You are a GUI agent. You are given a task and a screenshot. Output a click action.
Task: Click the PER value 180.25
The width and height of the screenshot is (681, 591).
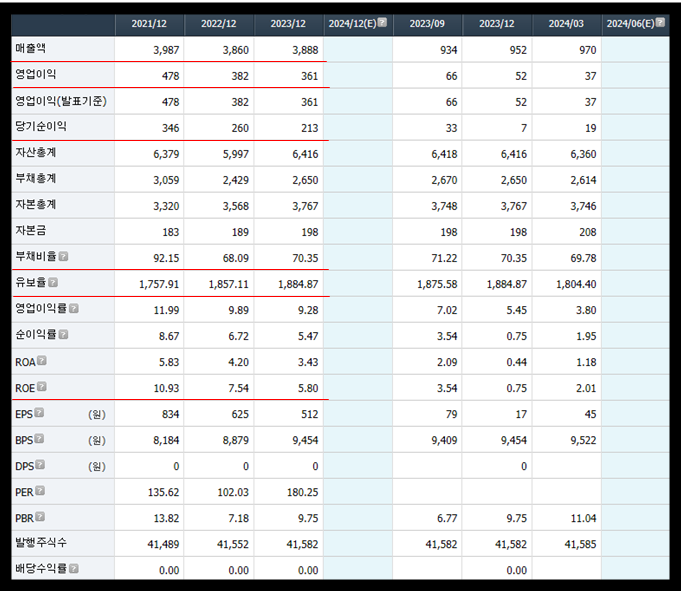pyautogui.click(x=302, y=493)
